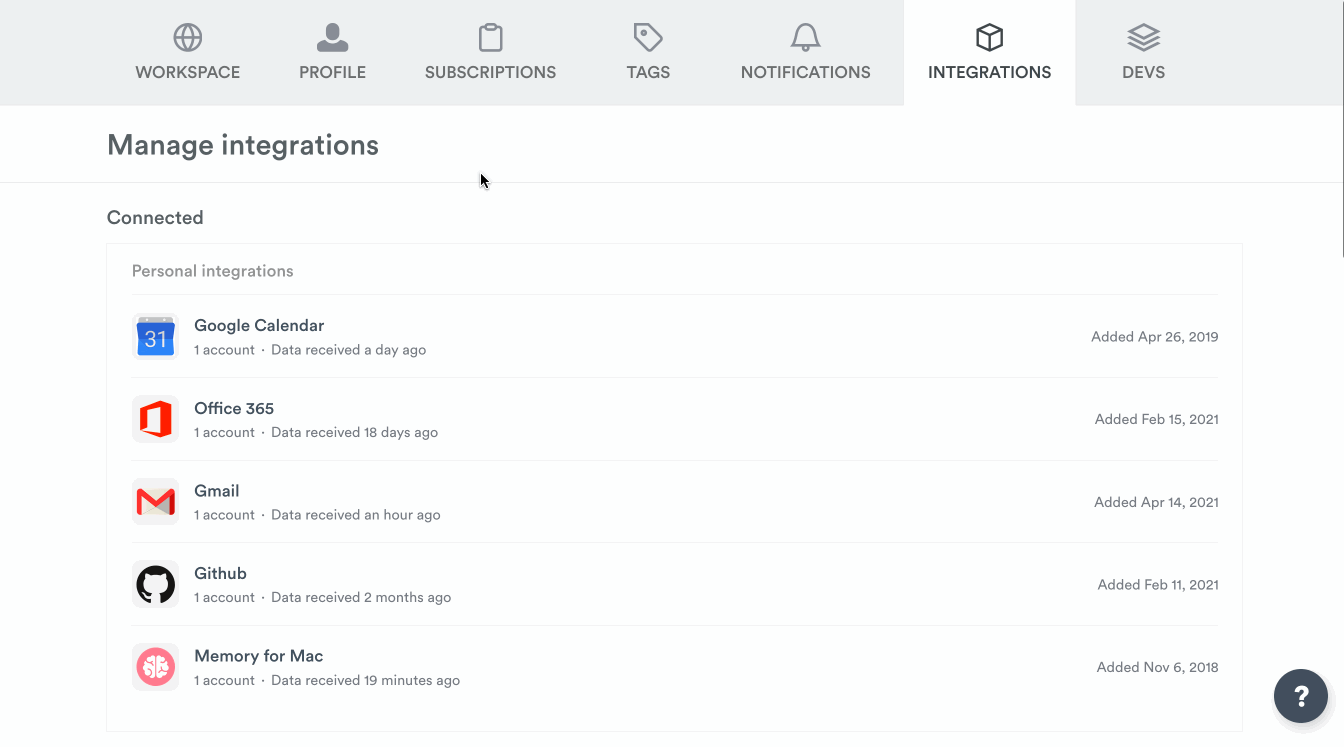Viewport: 1344px width, 747px height.
Task: Click the Memory for Mac brain icon
Action: coord(155,667)
